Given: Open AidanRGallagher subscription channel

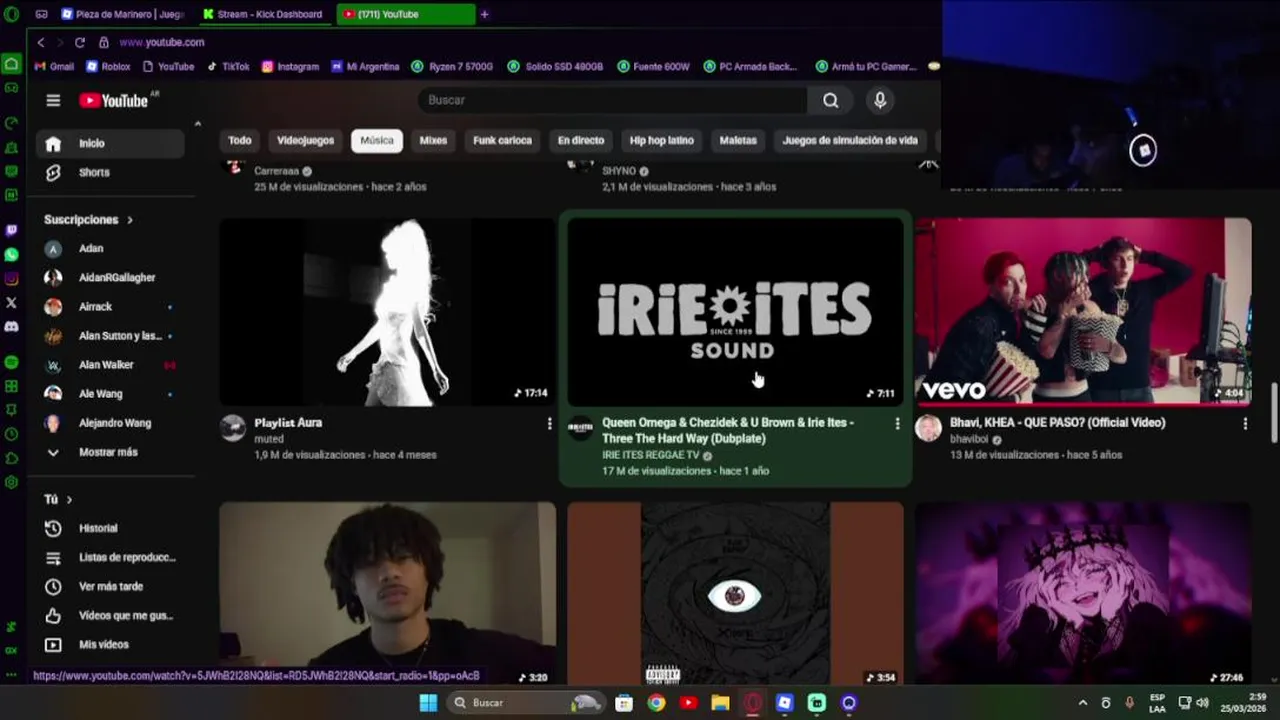Looking at the screenshot, I should coord(110,278).
